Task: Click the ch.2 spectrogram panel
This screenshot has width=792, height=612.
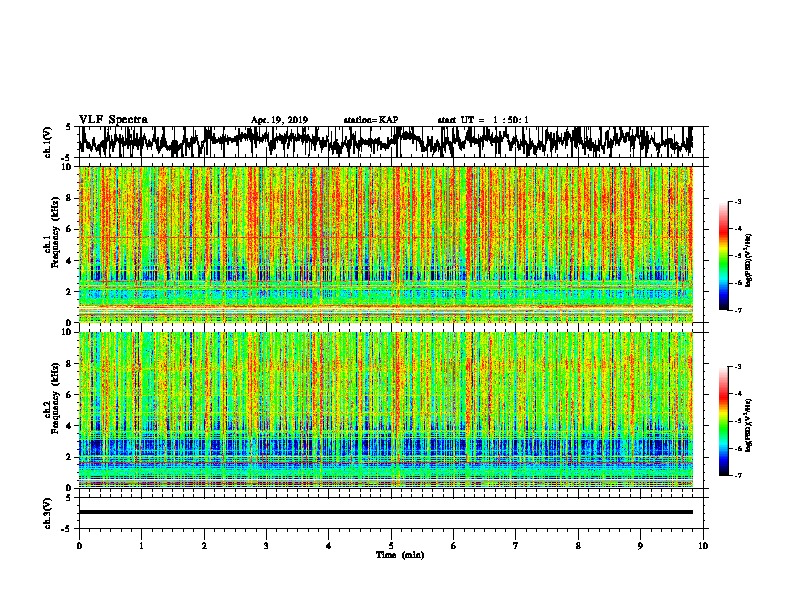Action: [x=386, y=410]
